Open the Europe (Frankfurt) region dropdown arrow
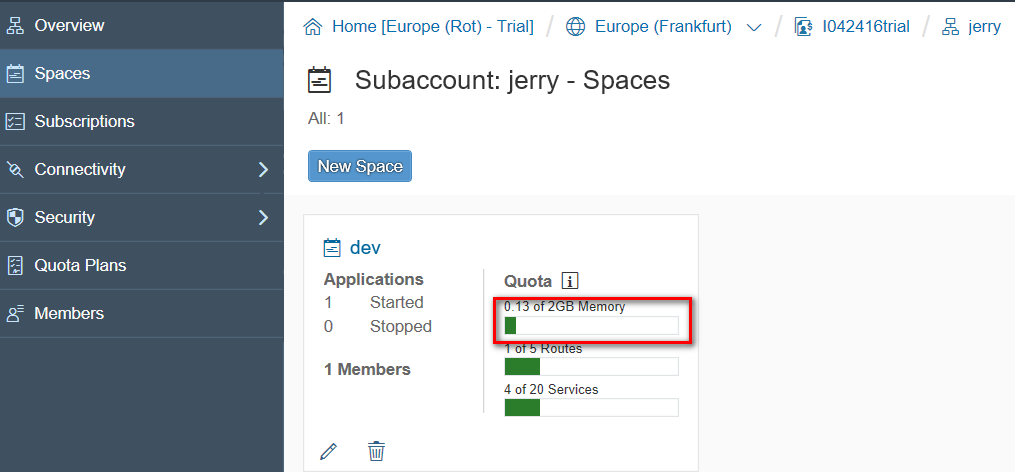1015x472 pixels. click(754, 27)
